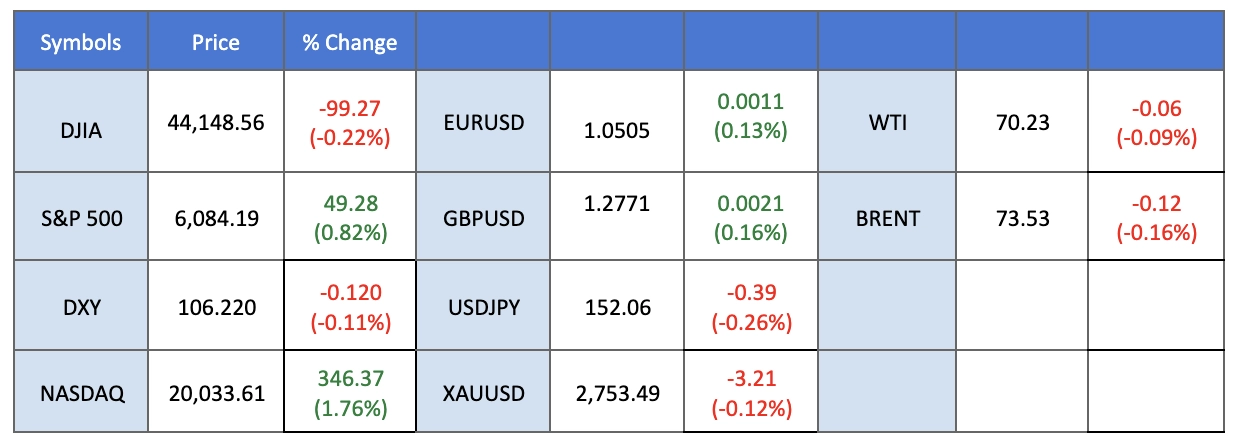This screenshot has height=448, width=1238.
Task: Click the Symbols column header
Action: coord(81,43)
